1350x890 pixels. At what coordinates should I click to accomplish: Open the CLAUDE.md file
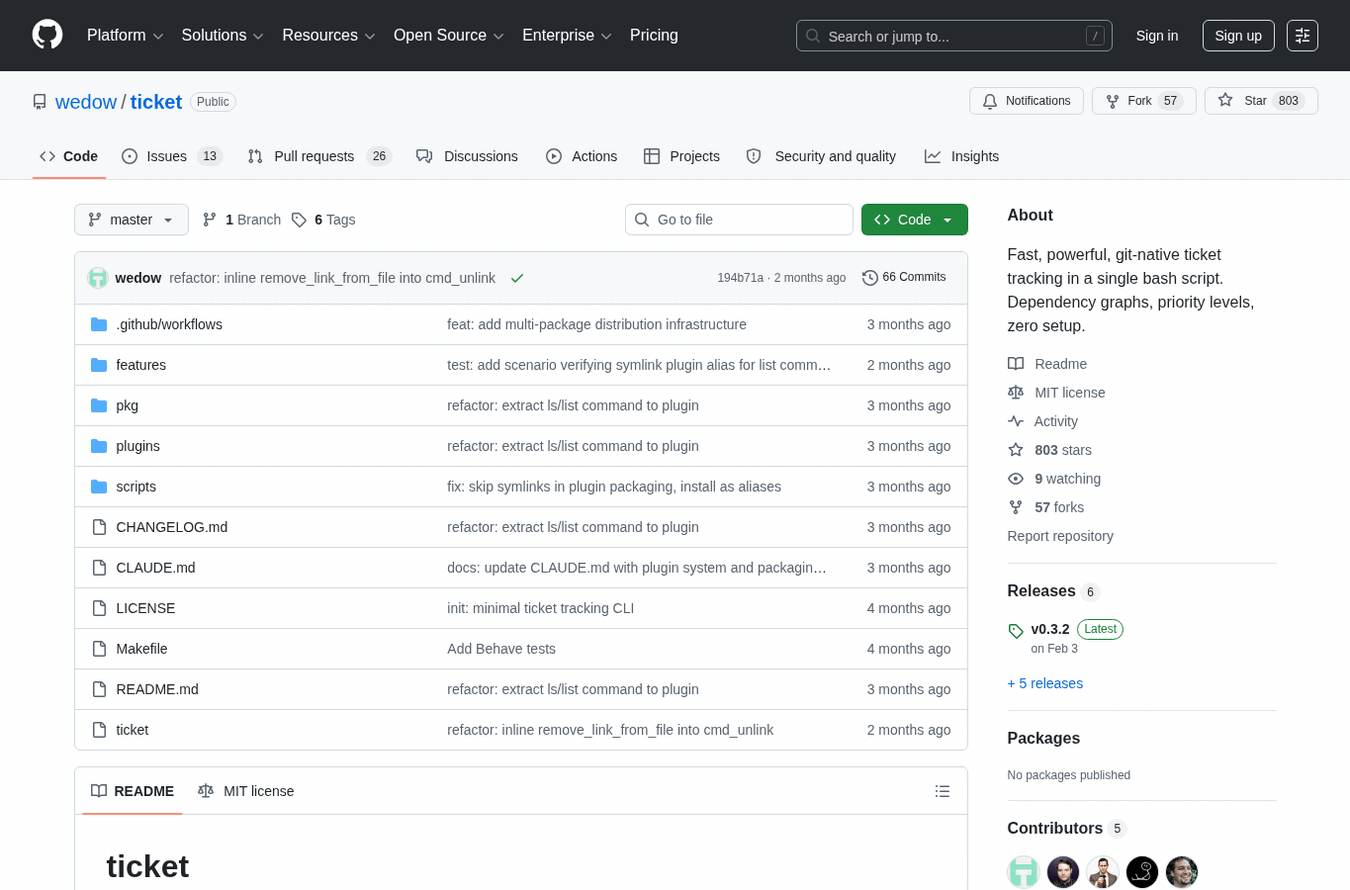[x=156, y=568]
